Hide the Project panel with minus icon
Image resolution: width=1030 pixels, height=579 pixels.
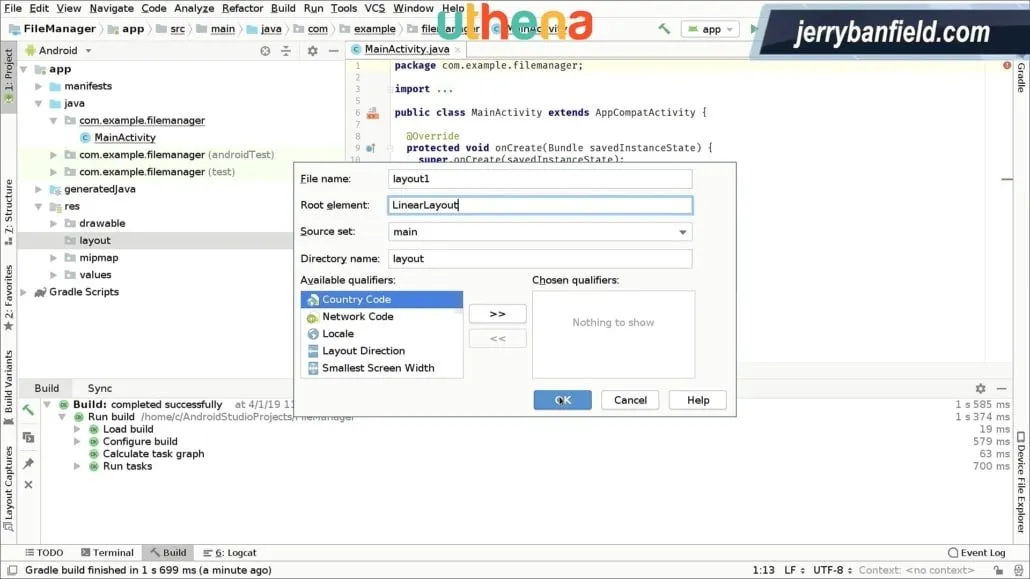click(x=334, y=51)
